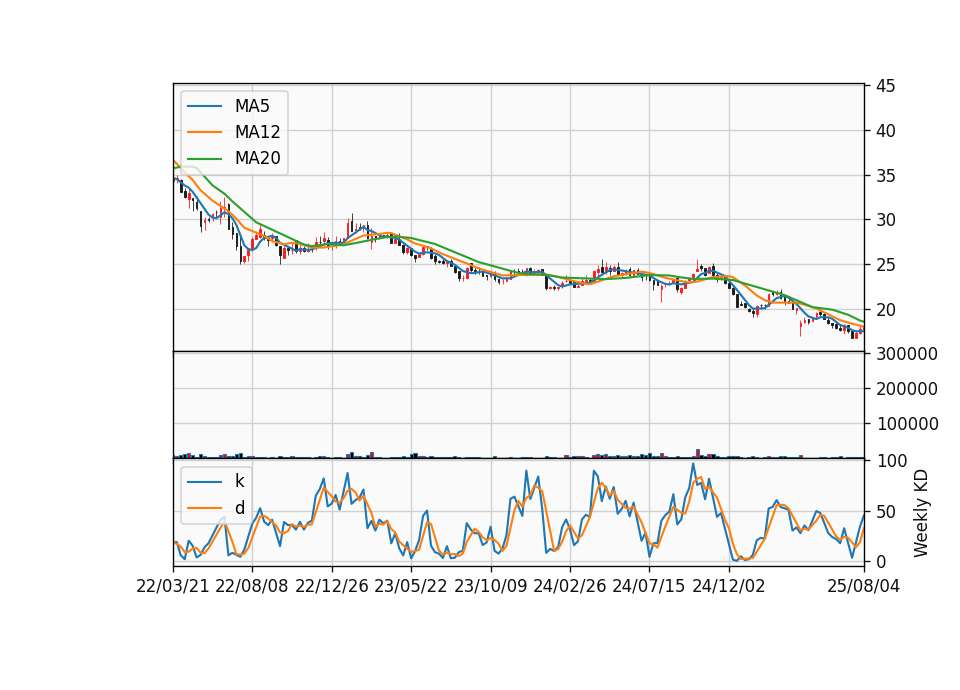The image size is (960, 690).
Task: Click the blue MA5 legend line sample
Action: pyautogui.click(x=204, y=106)
